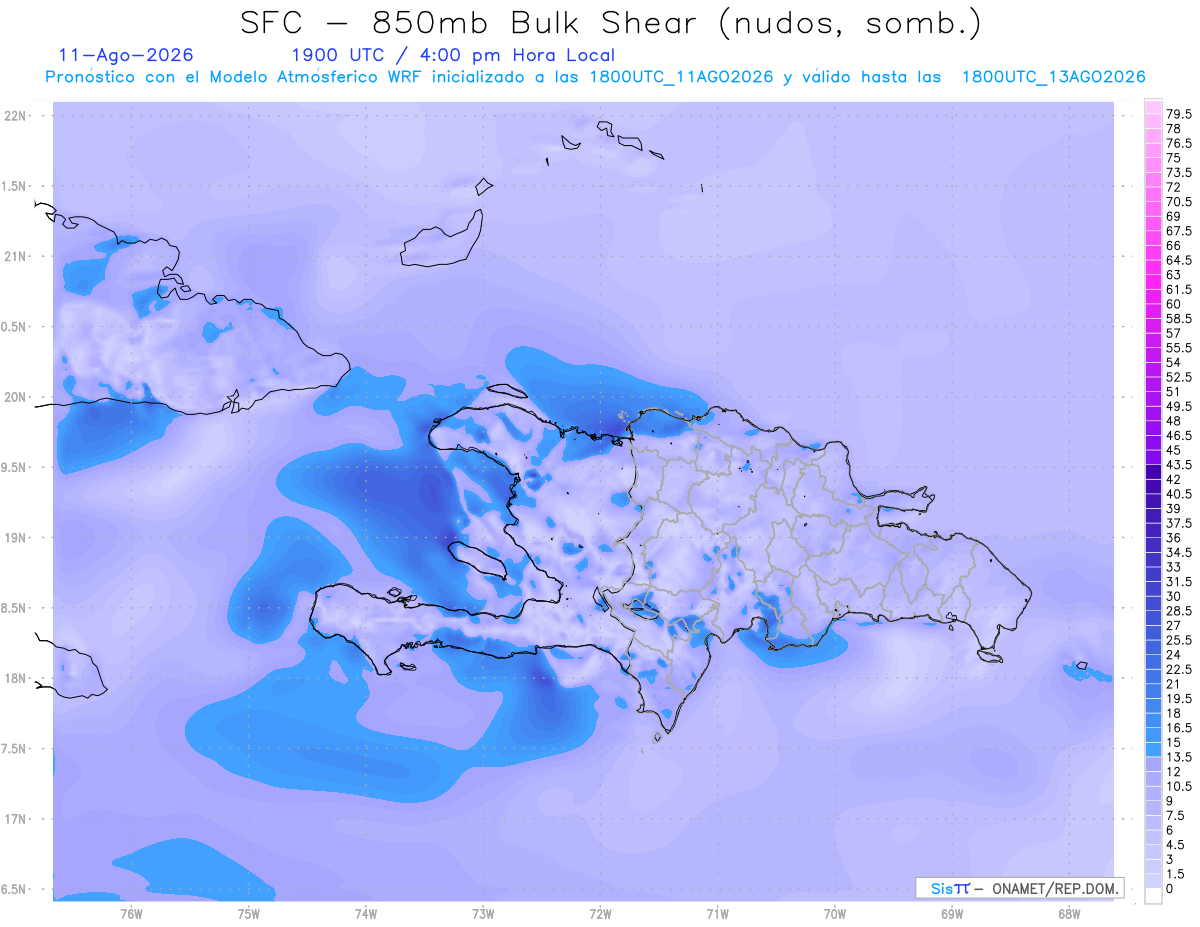This screenshot has height=927, width=1200.
Task: Click the legend value label 72
Action: click(1174, 187)
